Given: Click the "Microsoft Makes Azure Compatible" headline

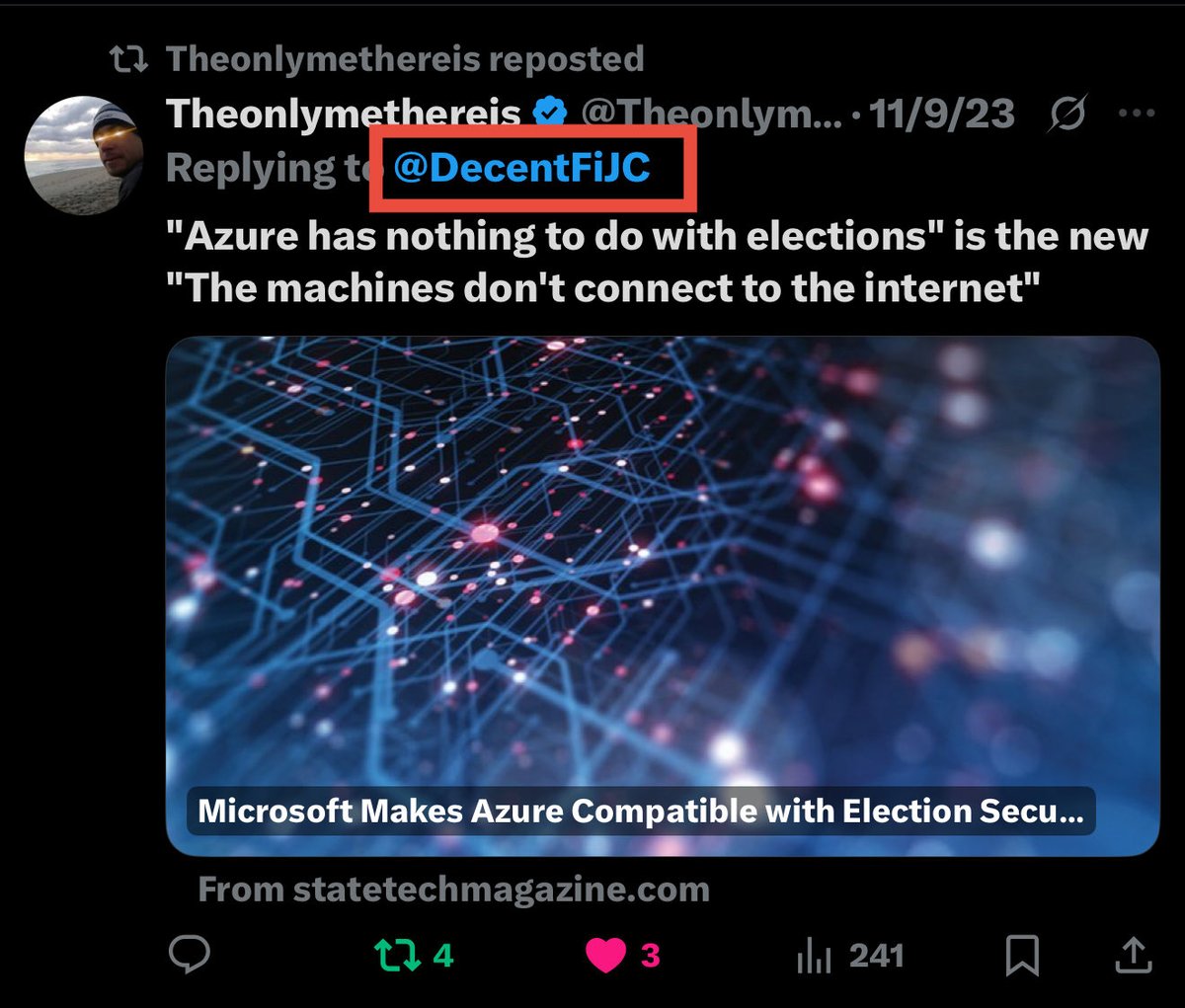Looking at the screenshot, I should click(x=640, y=811).
